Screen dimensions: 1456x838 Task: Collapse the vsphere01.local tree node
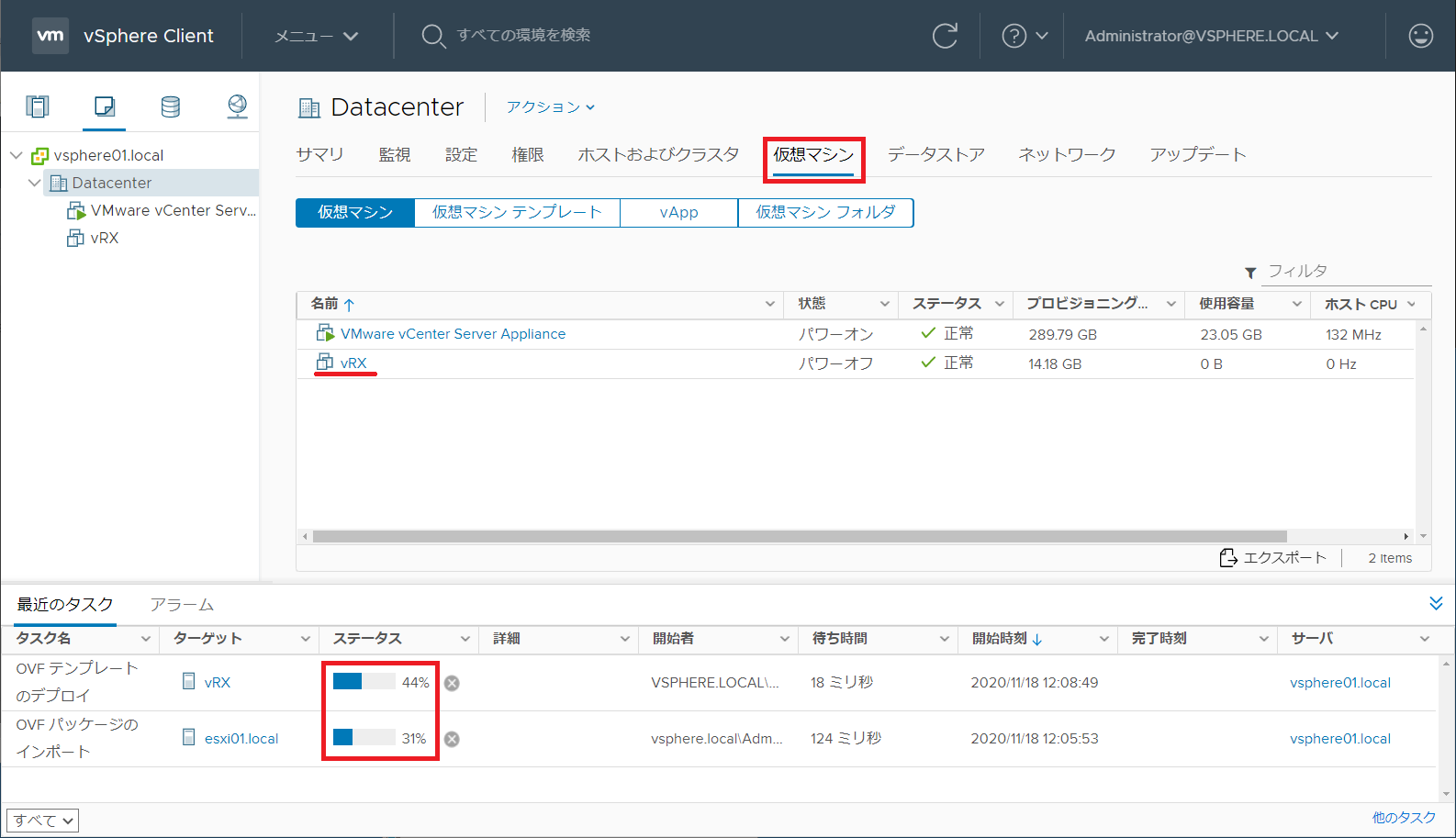tap(17, 155)
